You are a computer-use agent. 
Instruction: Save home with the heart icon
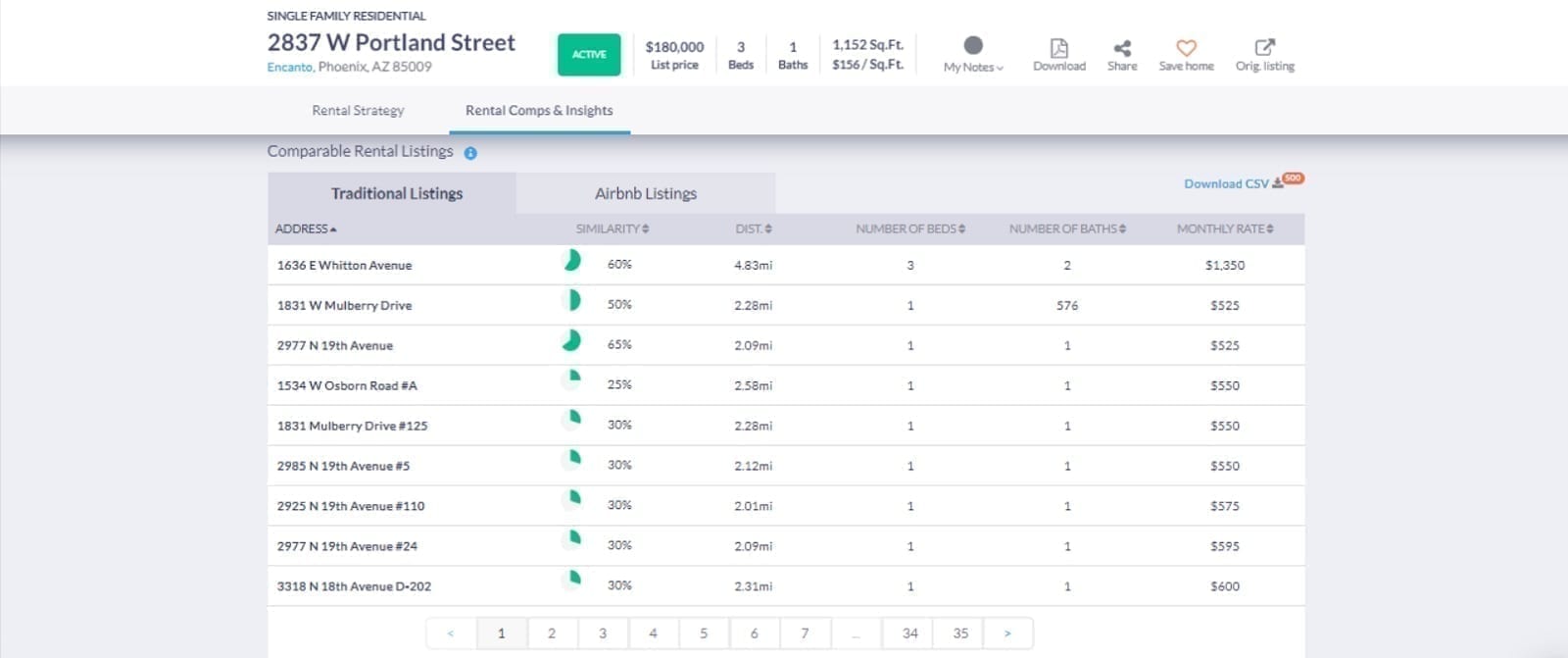(1186, 48)
